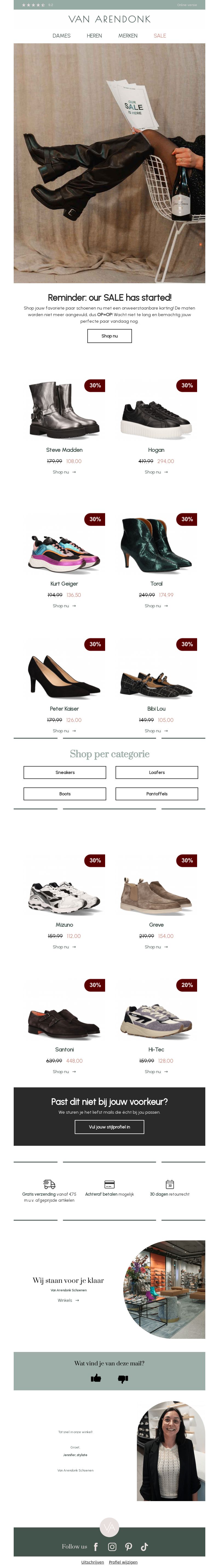Click the Uitschrijven link

(93, 1562)
